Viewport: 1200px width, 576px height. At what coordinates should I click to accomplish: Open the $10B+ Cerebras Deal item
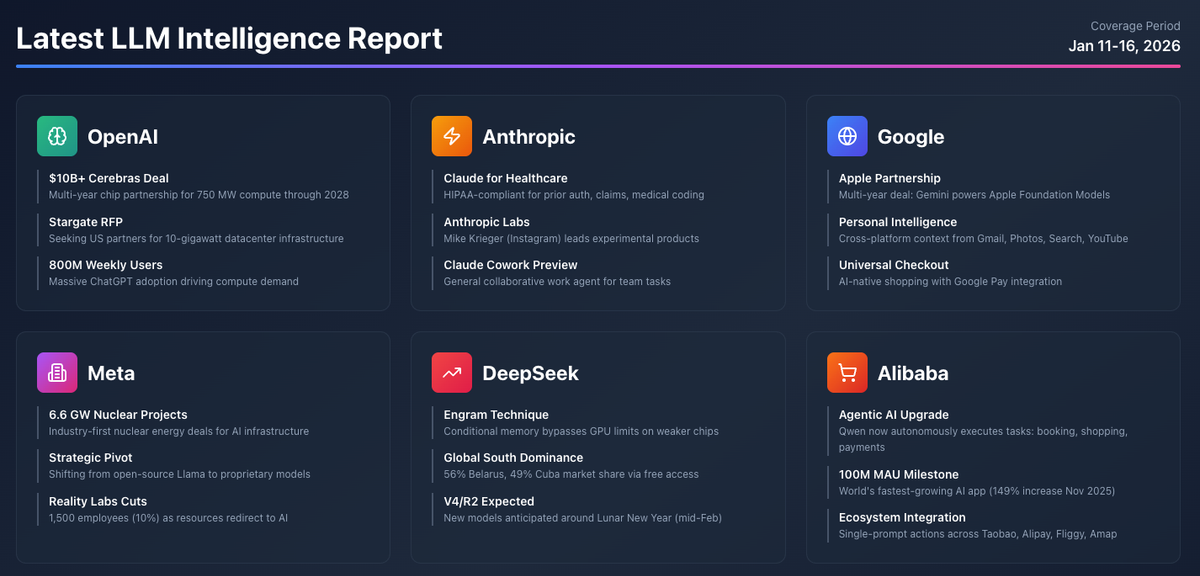coord(109,178)
